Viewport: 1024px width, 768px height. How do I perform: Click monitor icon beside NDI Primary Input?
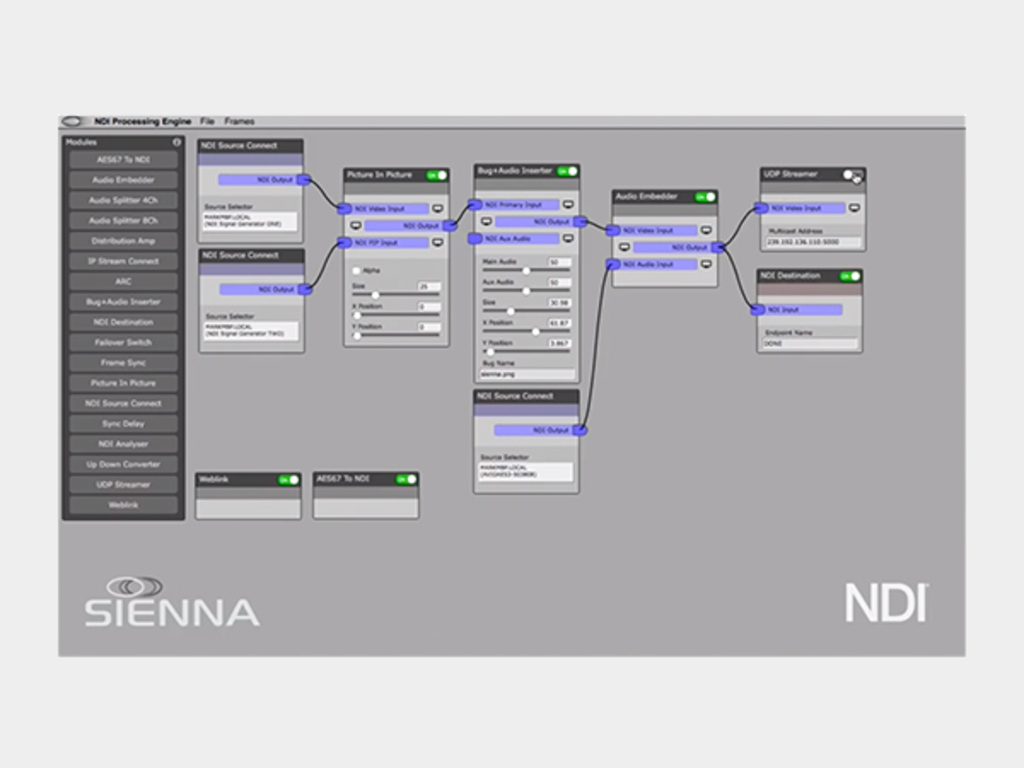coord(568,205)
